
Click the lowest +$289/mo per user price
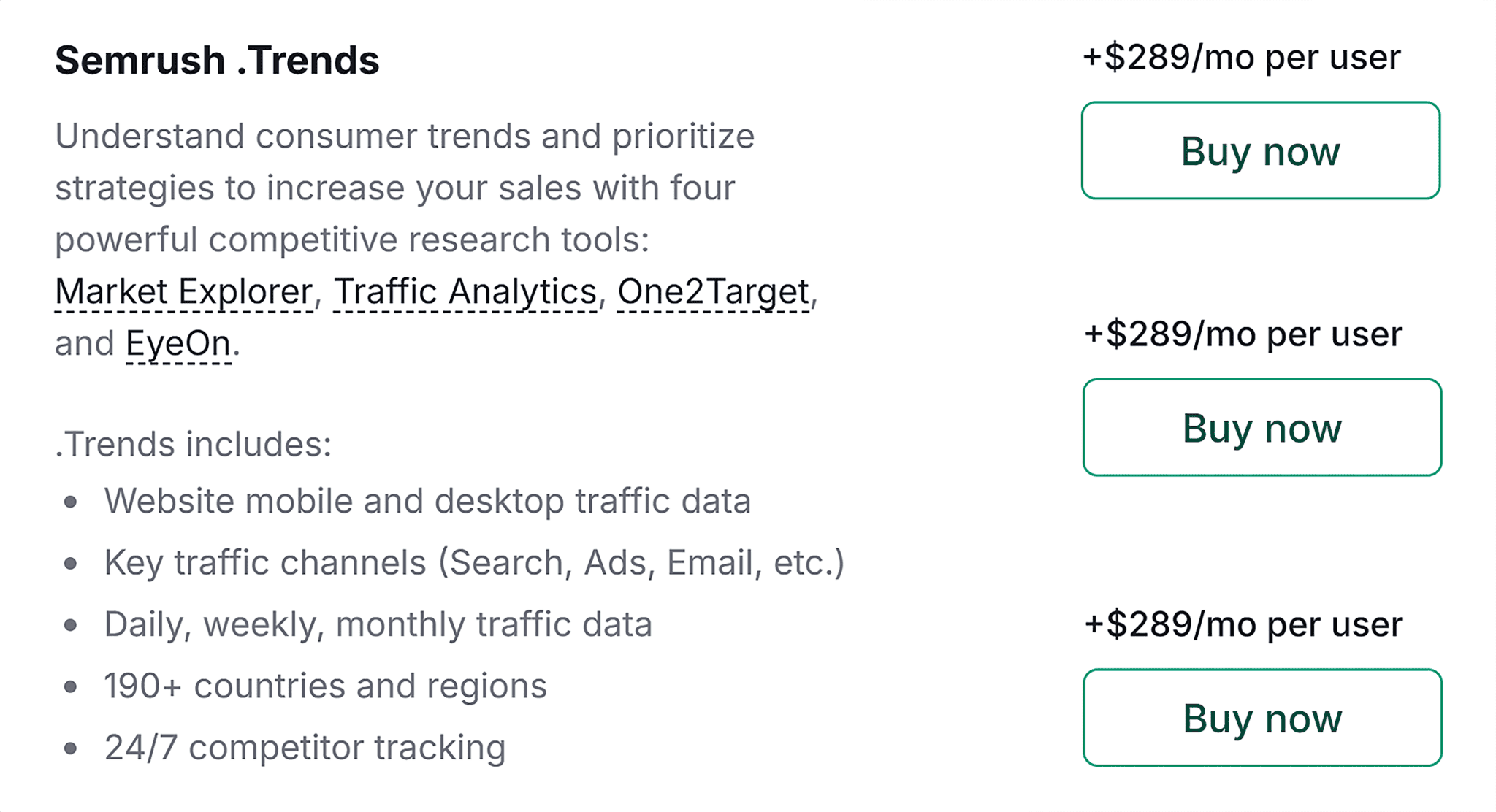1243,624
